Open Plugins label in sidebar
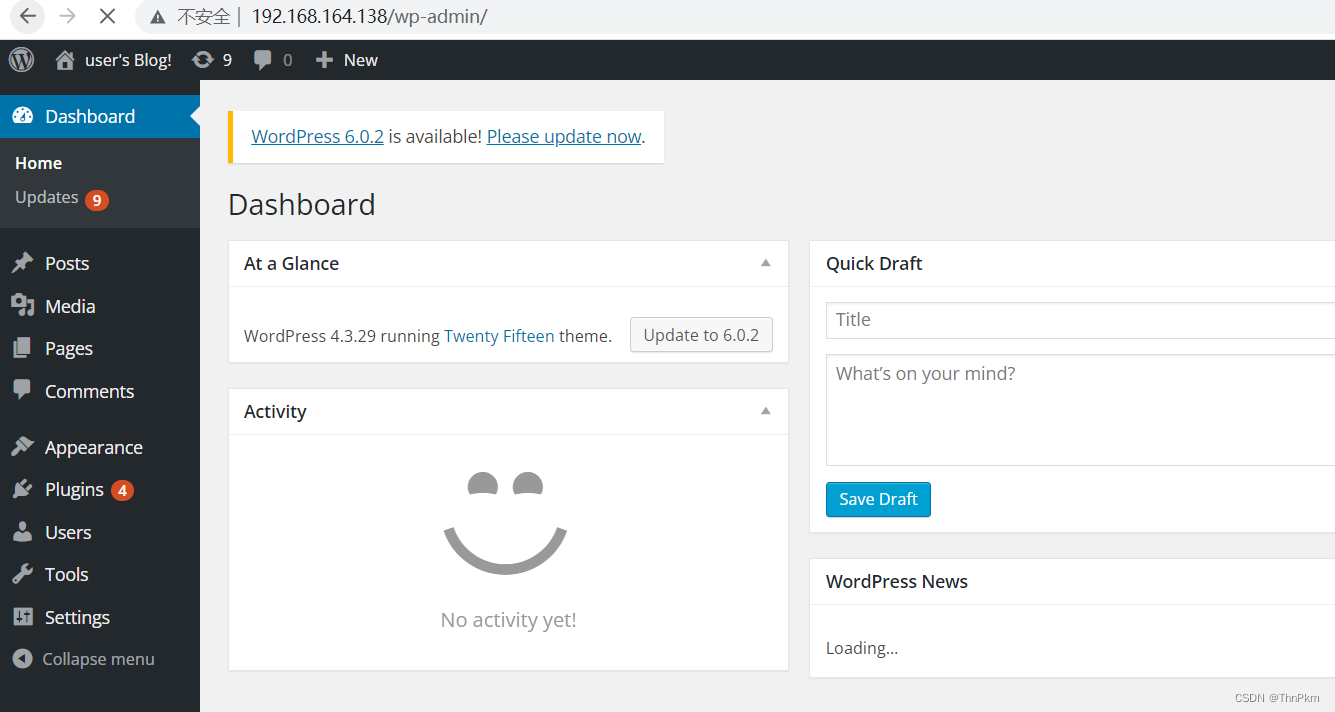Screen dimensions: 1335x712 pos(74,489)
